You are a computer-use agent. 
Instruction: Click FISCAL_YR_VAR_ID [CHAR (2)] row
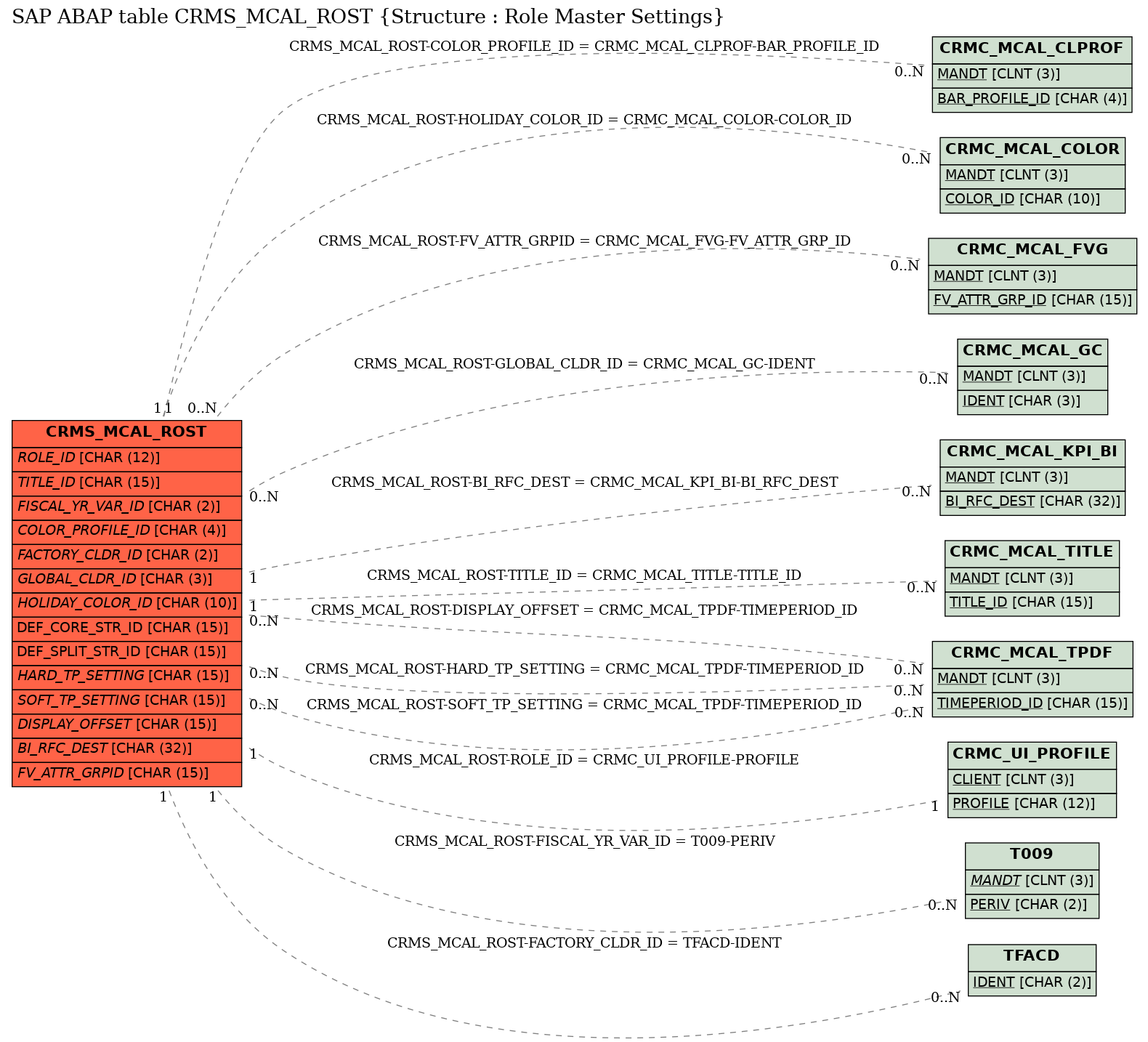(126, 507)
